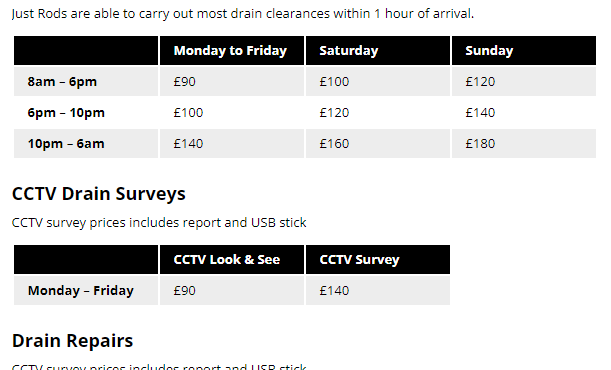Click the £90 CCTV Look & See price
This screenshot has width=611, height=370.
(x=232, y=291)
